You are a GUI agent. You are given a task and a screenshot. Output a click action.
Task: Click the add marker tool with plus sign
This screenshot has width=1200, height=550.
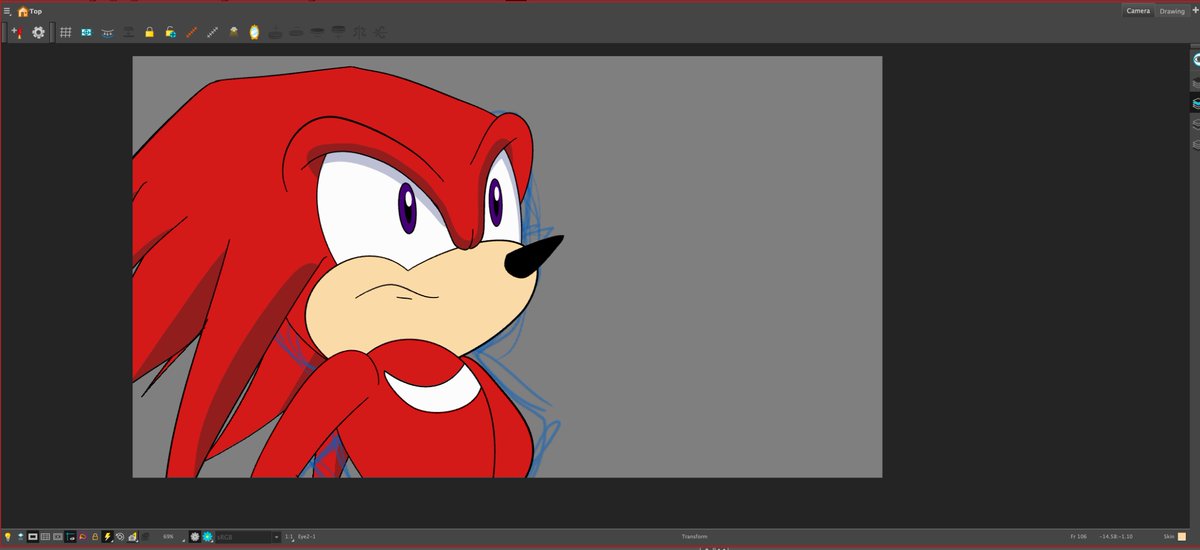click(17, 32)
